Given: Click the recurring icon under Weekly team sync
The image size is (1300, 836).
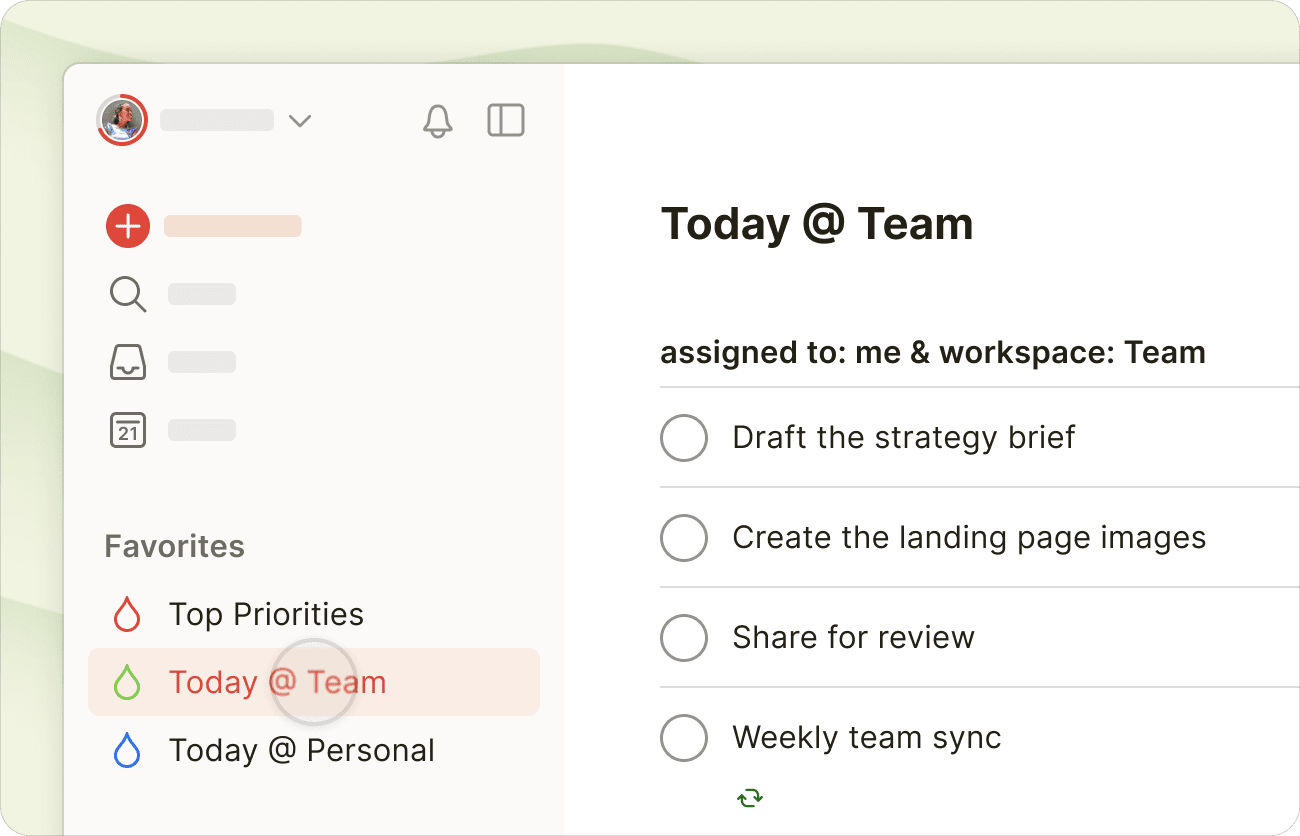Looking at the screenshot, I should 750,797.
